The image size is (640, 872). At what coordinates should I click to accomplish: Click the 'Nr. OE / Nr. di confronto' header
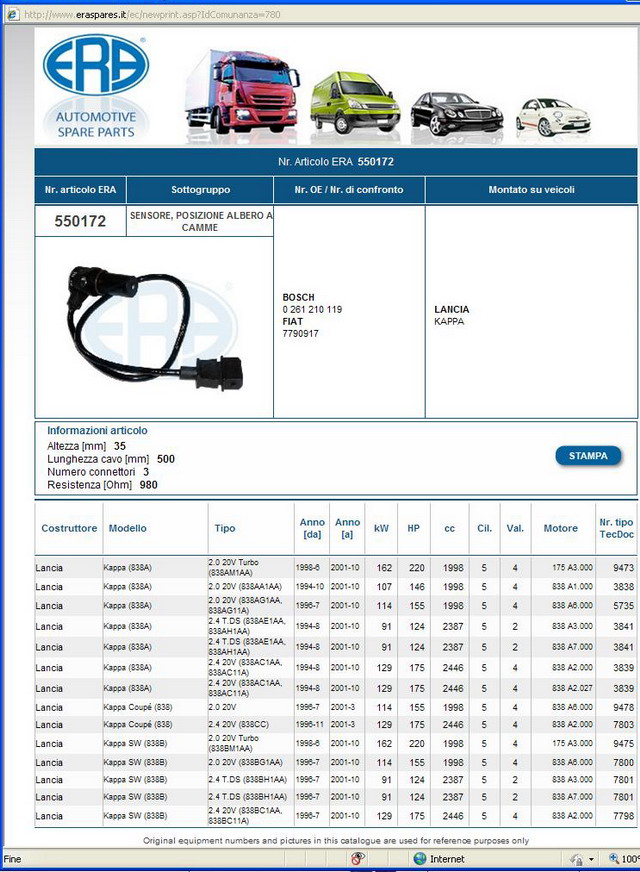tap(349, 190)
